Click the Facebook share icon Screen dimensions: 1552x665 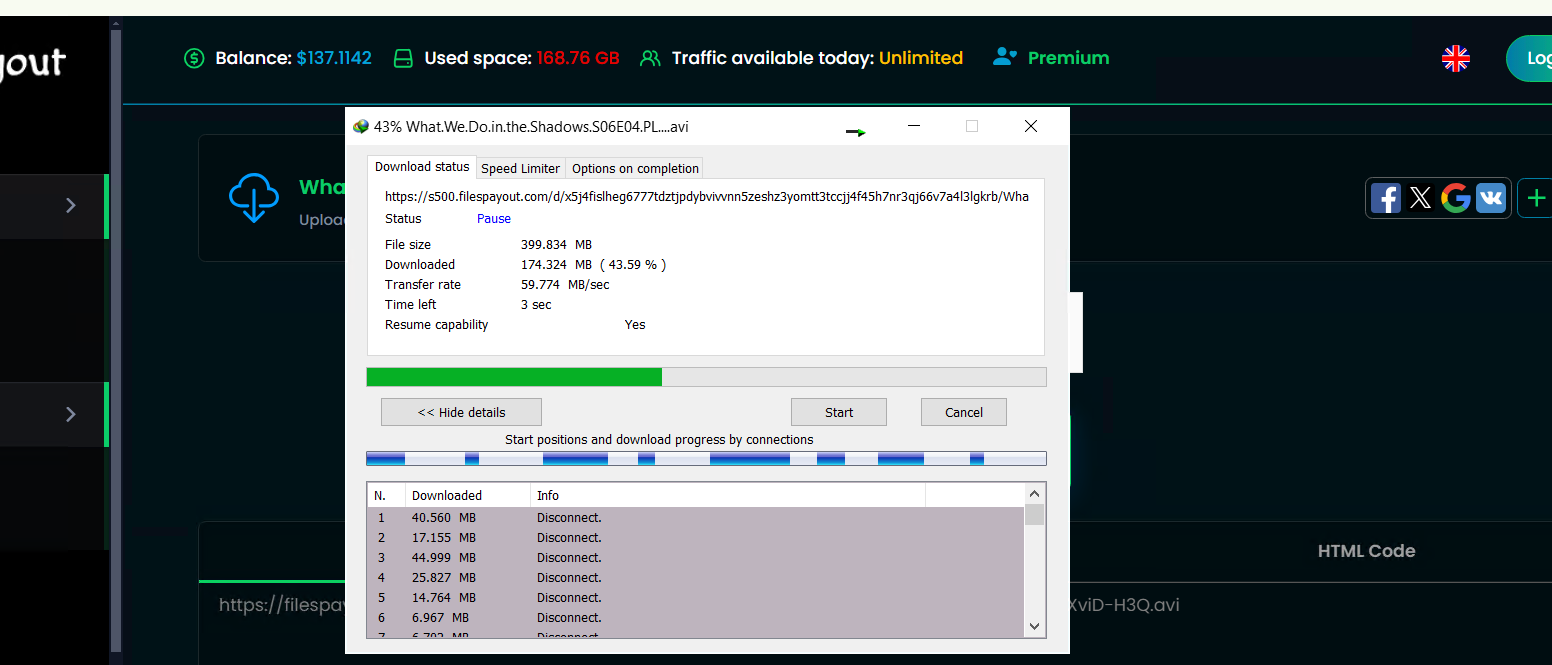coord(1385,198)
